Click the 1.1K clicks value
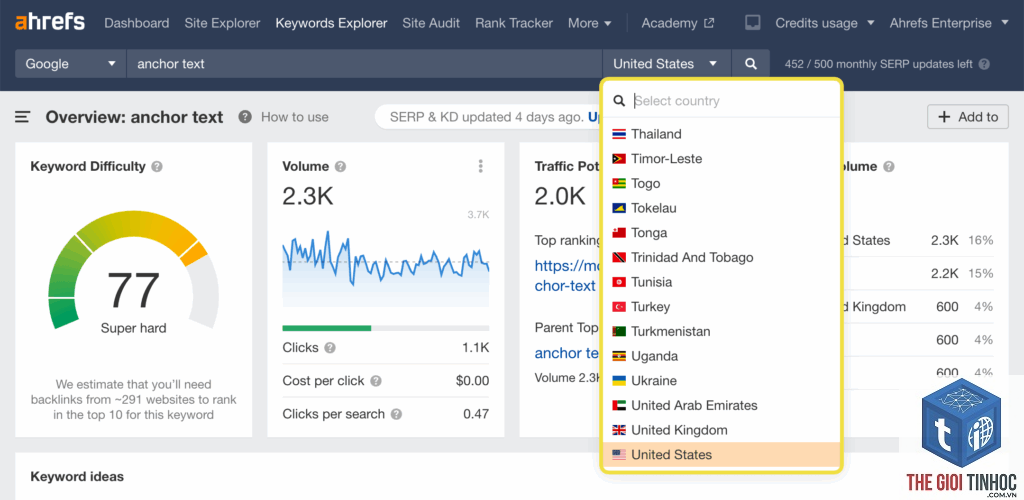1024x500 pixels. coord(475,348)
